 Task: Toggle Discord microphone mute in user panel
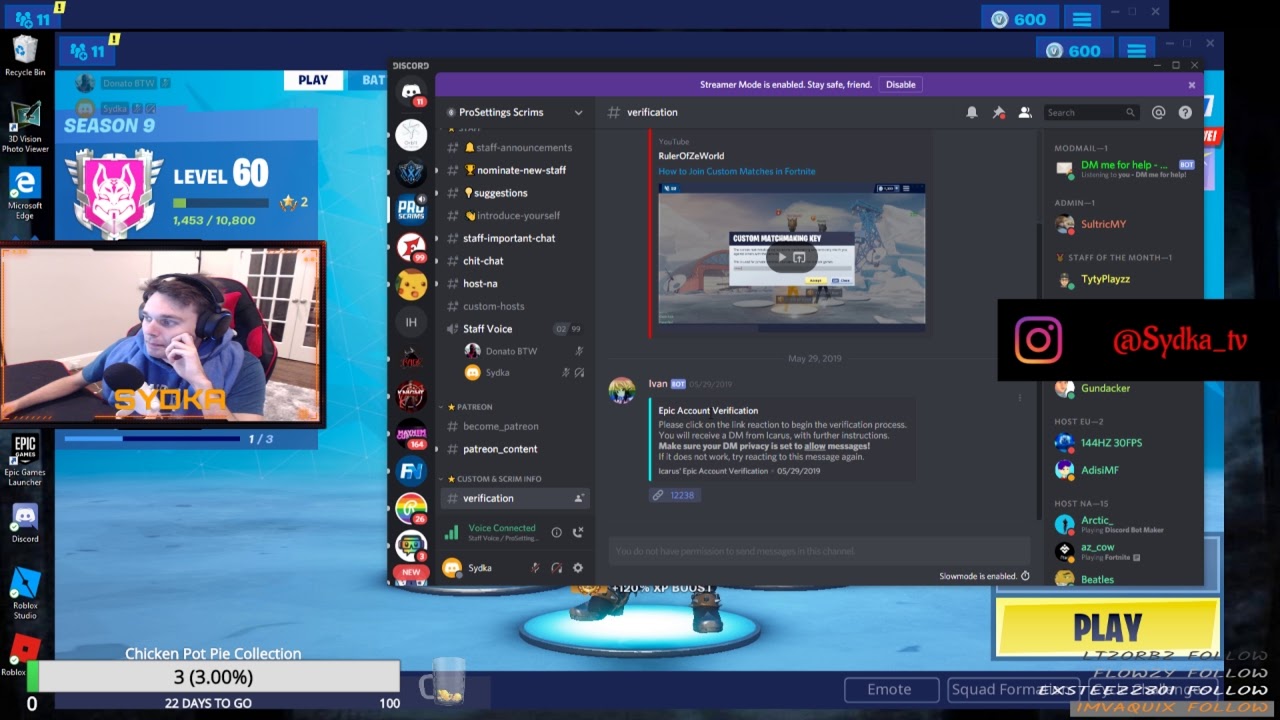pyautogui.click(x=535, y=568)
